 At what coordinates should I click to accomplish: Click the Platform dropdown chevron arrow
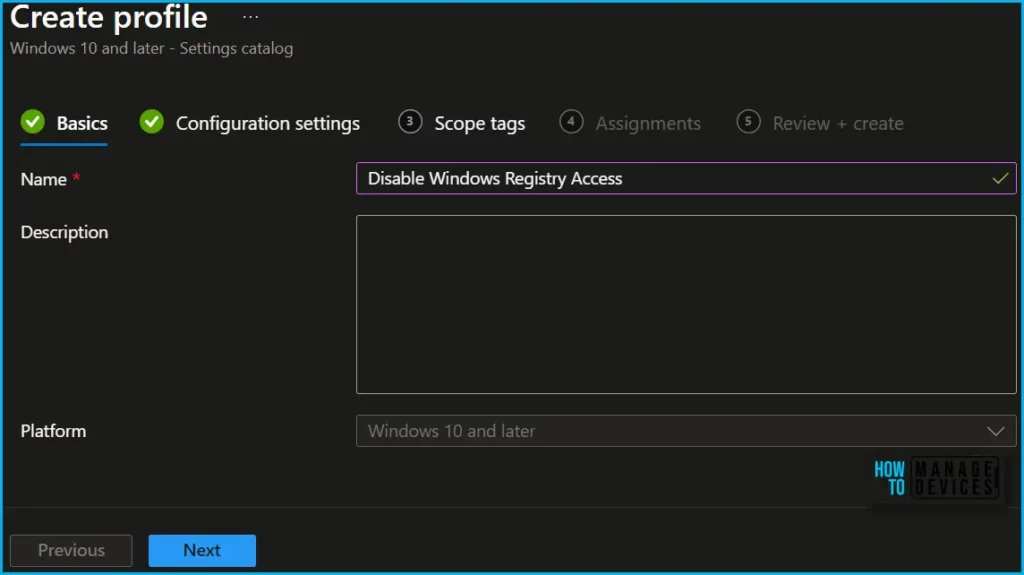(x=995, y=431)
